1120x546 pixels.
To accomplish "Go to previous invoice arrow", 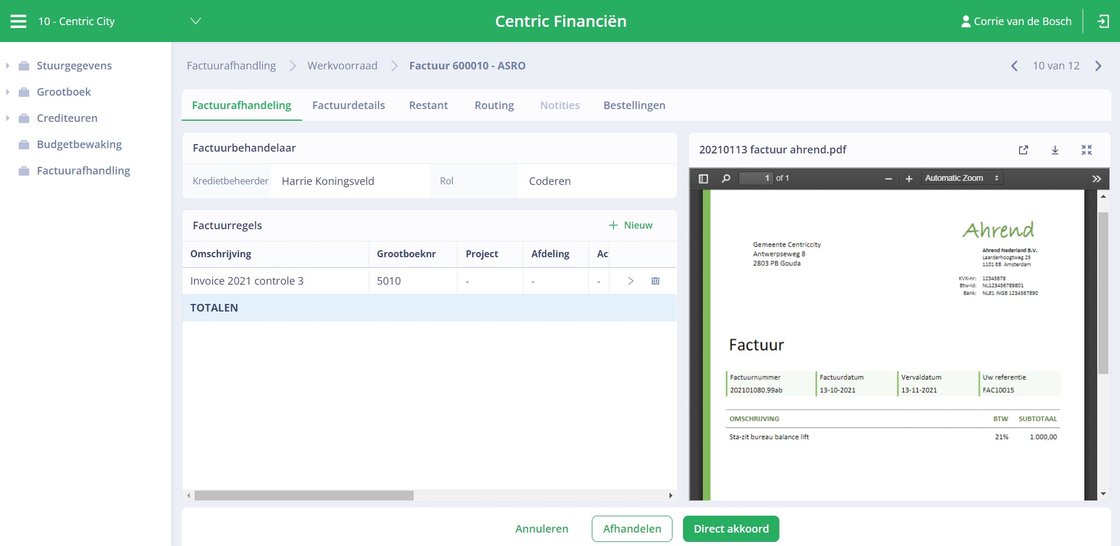I will pos(1014,66).
